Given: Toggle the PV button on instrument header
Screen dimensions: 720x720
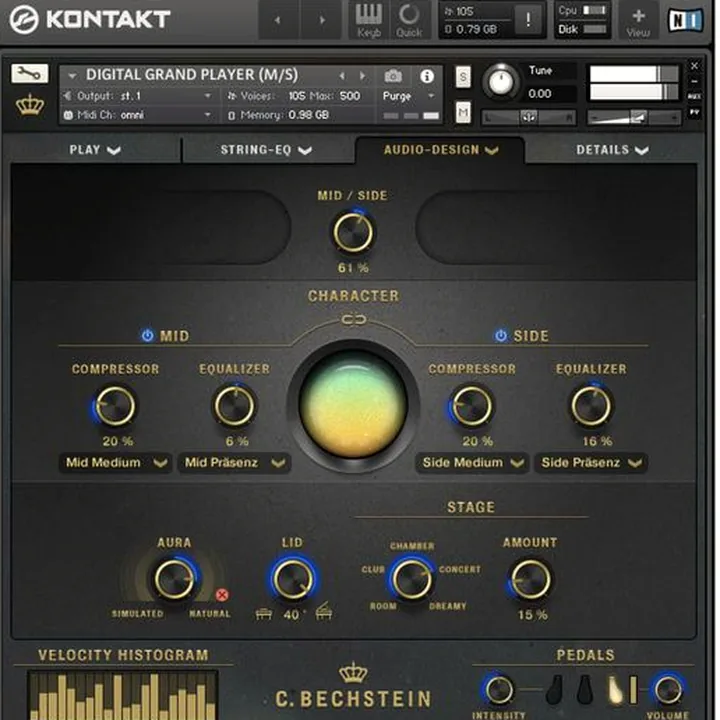Looking at the screenshot, I should click(x=694, y=112).
